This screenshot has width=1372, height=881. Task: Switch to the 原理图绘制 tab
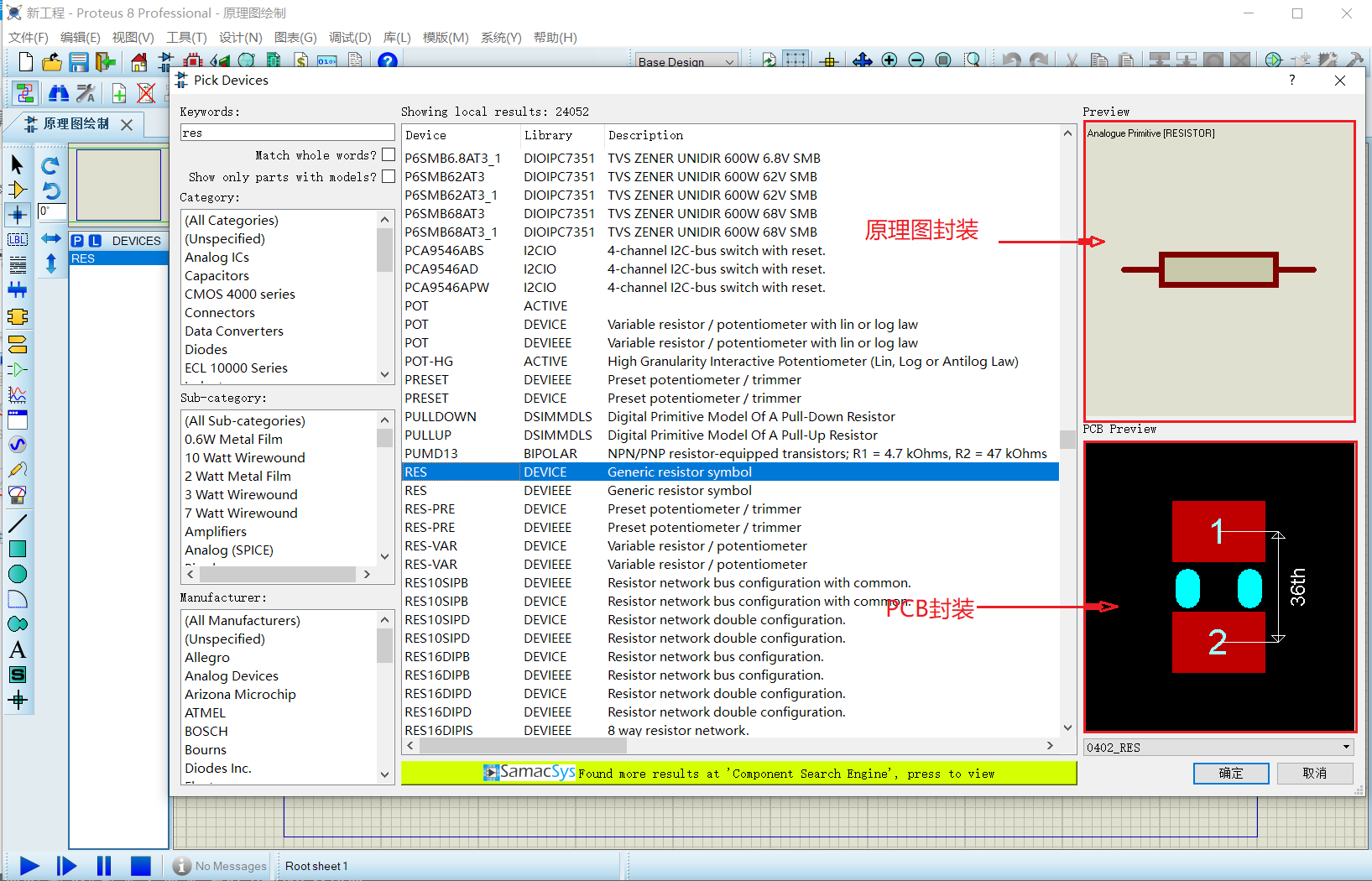point(76,123)
